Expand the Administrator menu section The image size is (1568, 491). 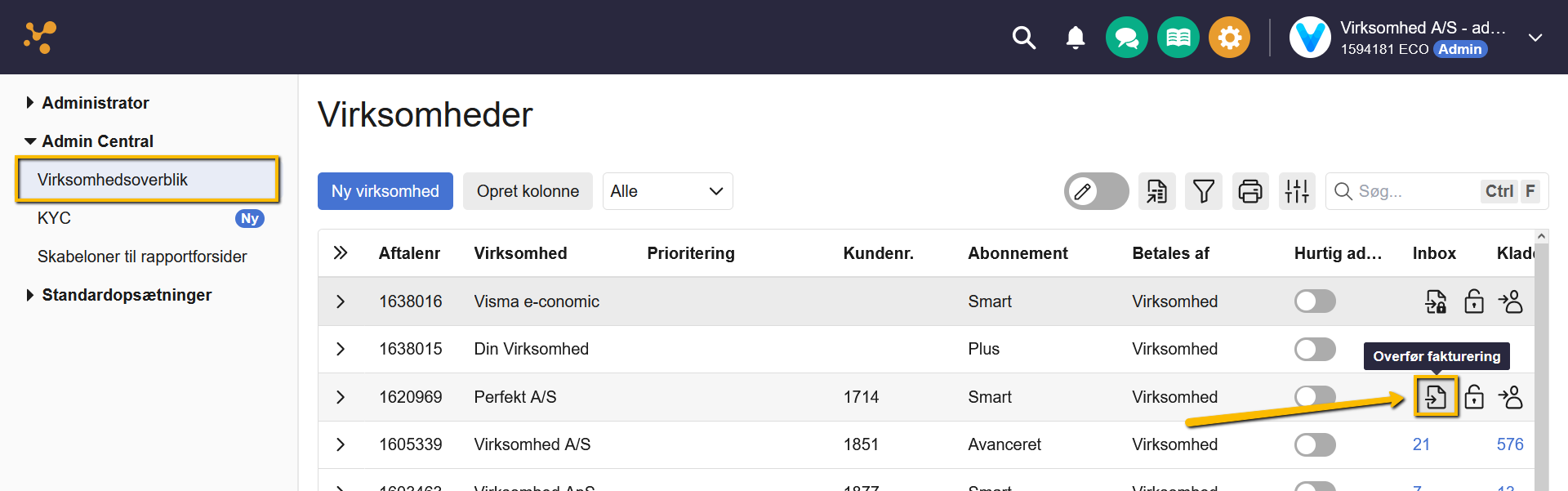point(95,103)
